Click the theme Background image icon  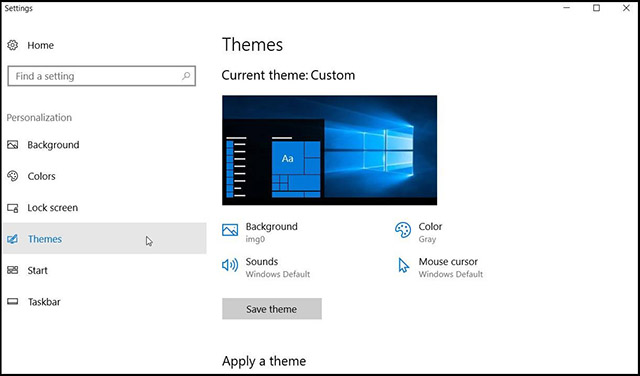click(230, 230)
